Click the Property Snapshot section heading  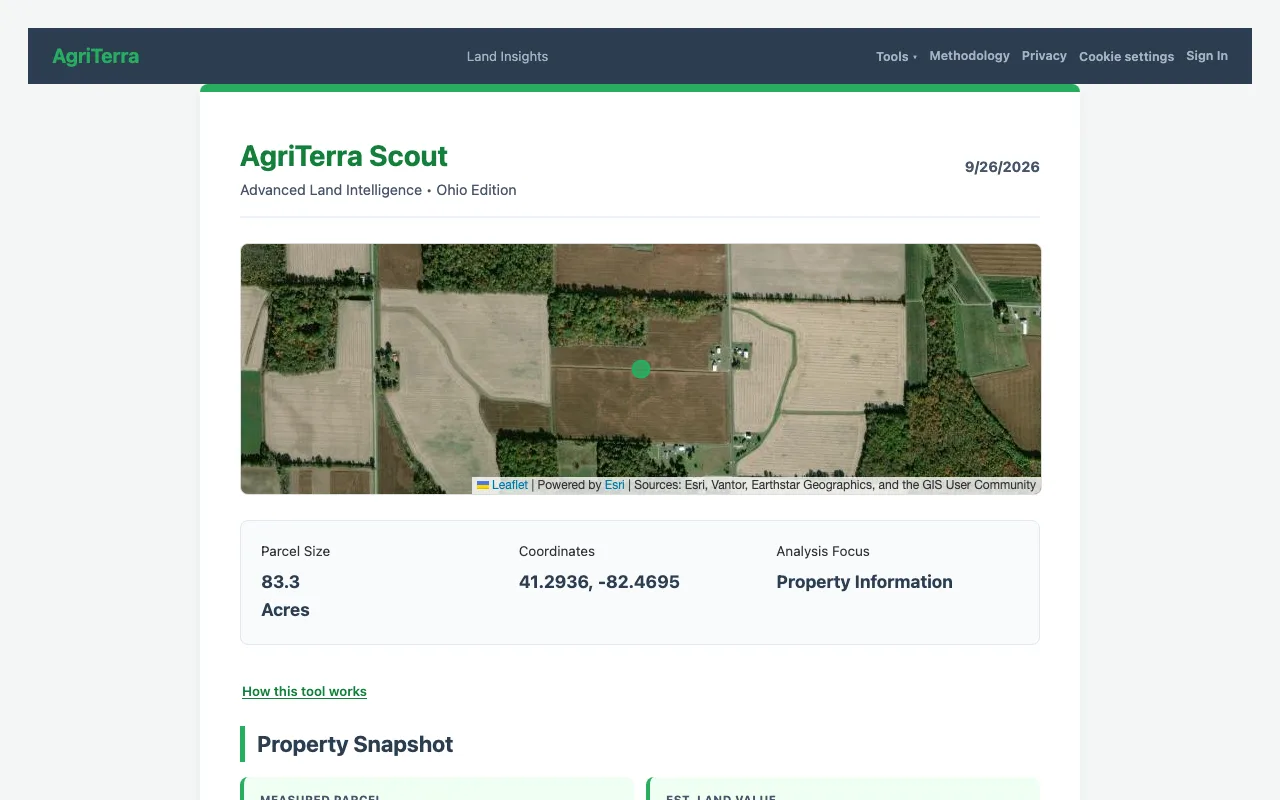point(355,744)
